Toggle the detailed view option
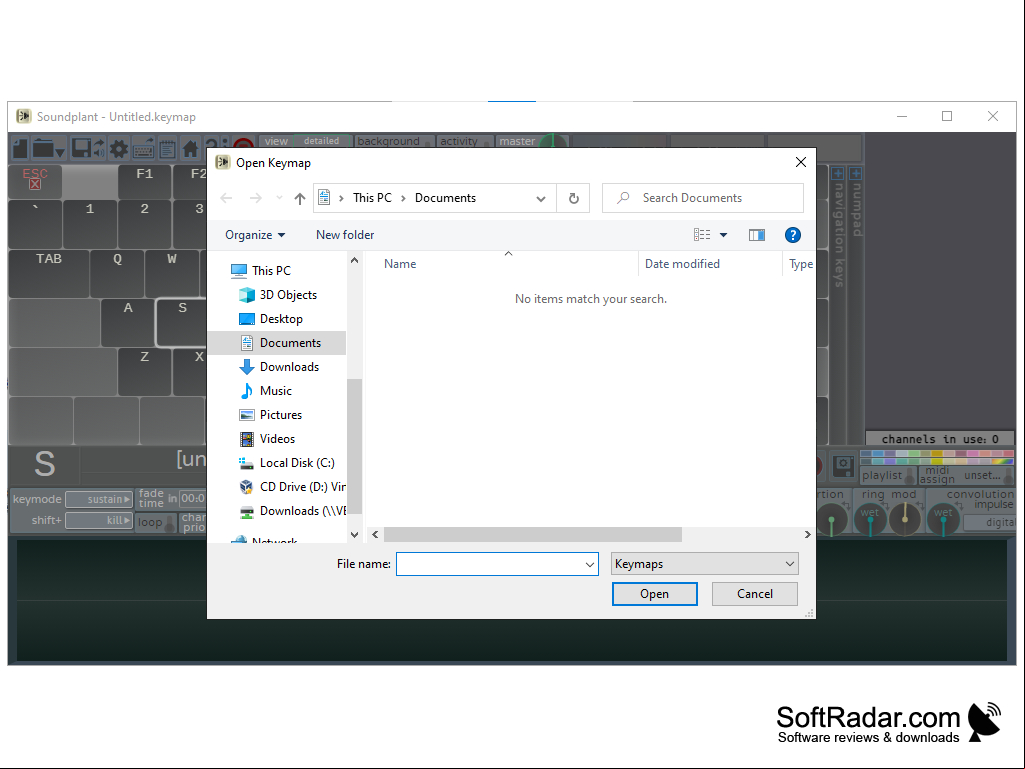 pos(322,141)
